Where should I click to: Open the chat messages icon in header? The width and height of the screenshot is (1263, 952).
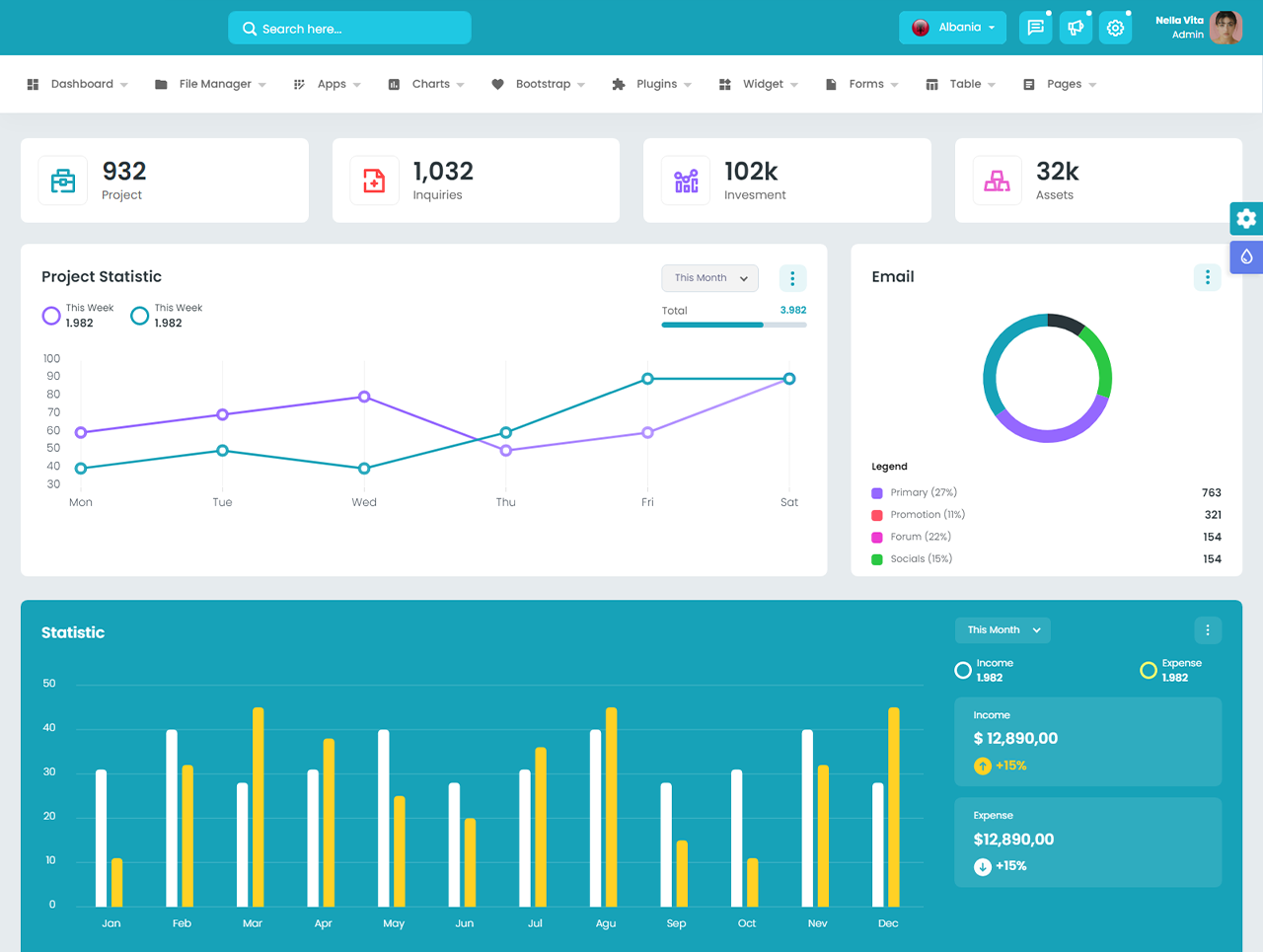pos(1035,28)
